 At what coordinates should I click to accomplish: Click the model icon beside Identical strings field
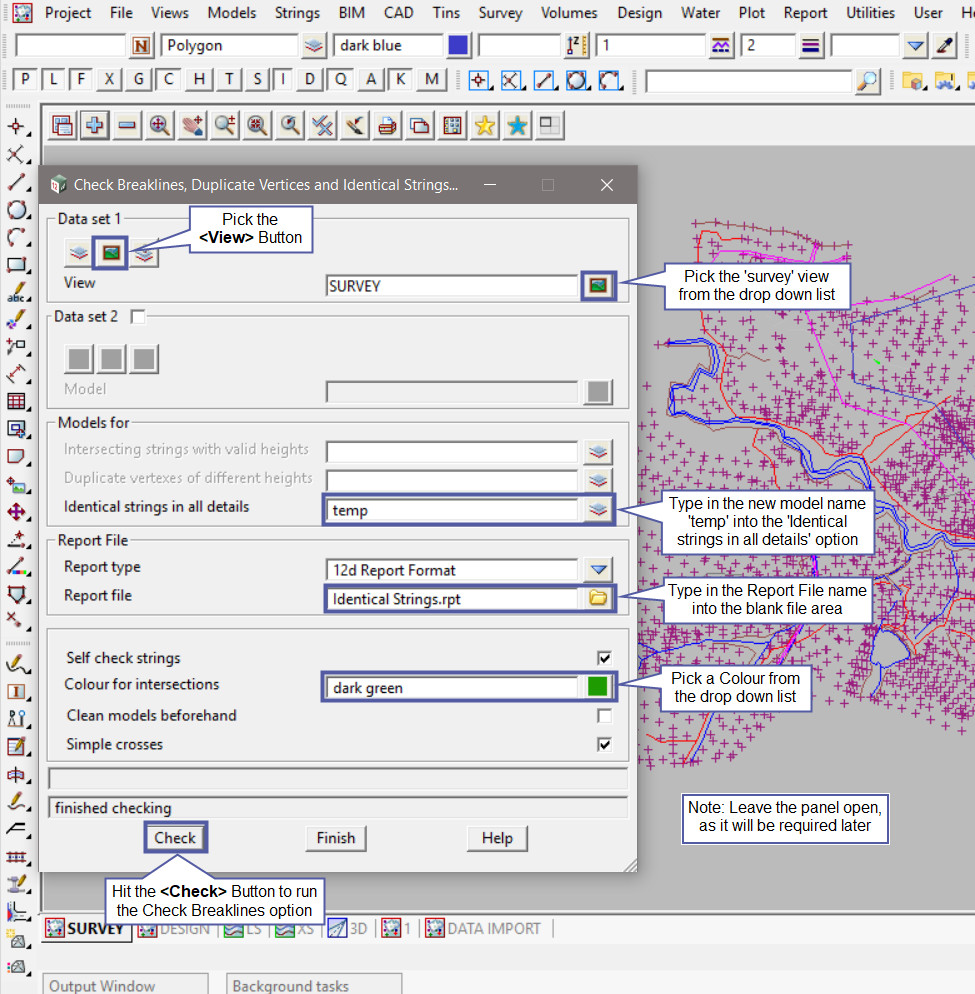tap(598, 510)
